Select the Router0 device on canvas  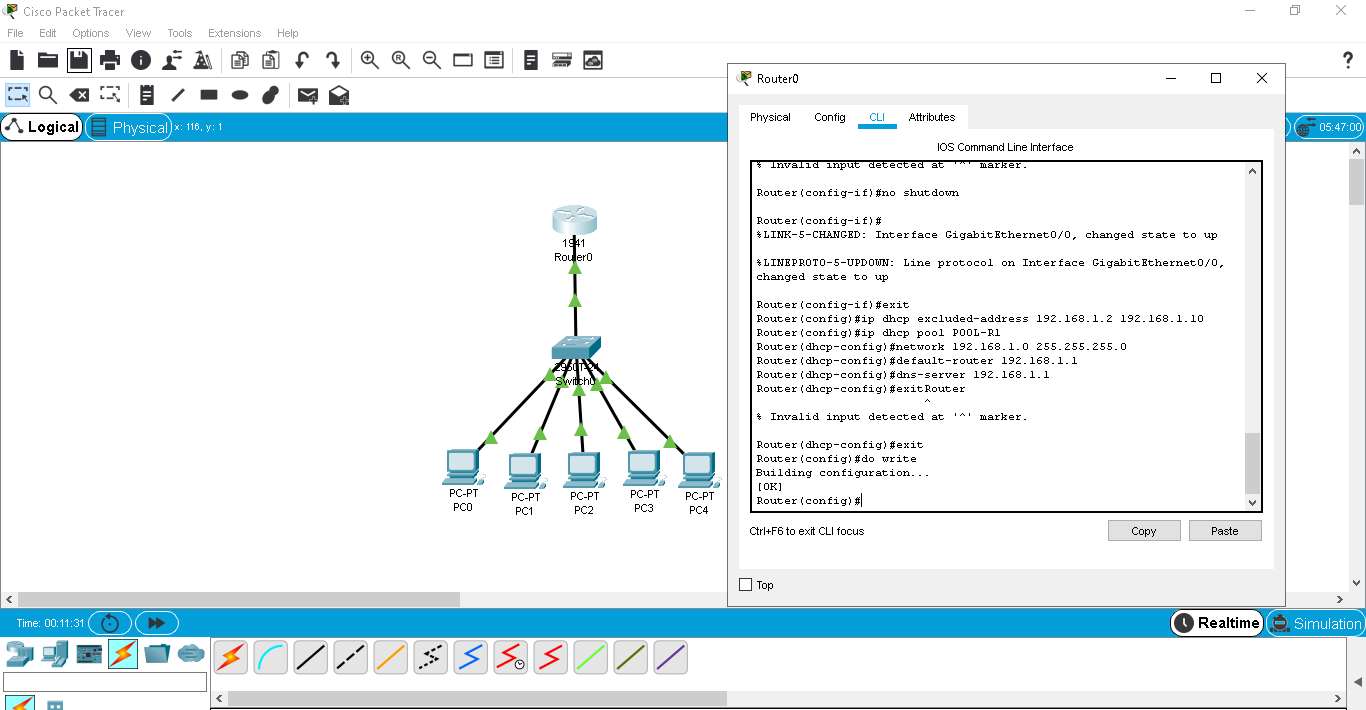point(573,222)
